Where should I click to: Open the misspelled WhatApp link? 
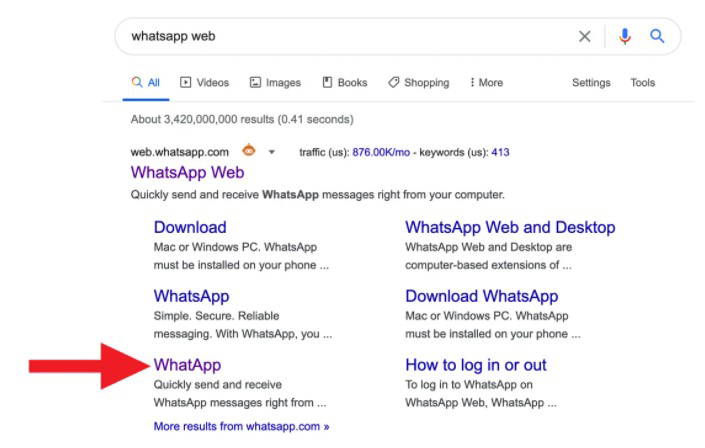pyautogui.click(x=187, y=365)
